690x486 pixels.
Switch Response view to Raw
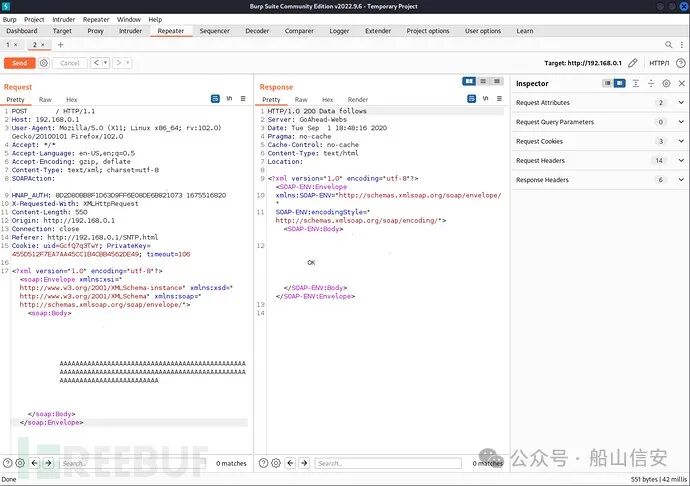pos(301,99)
